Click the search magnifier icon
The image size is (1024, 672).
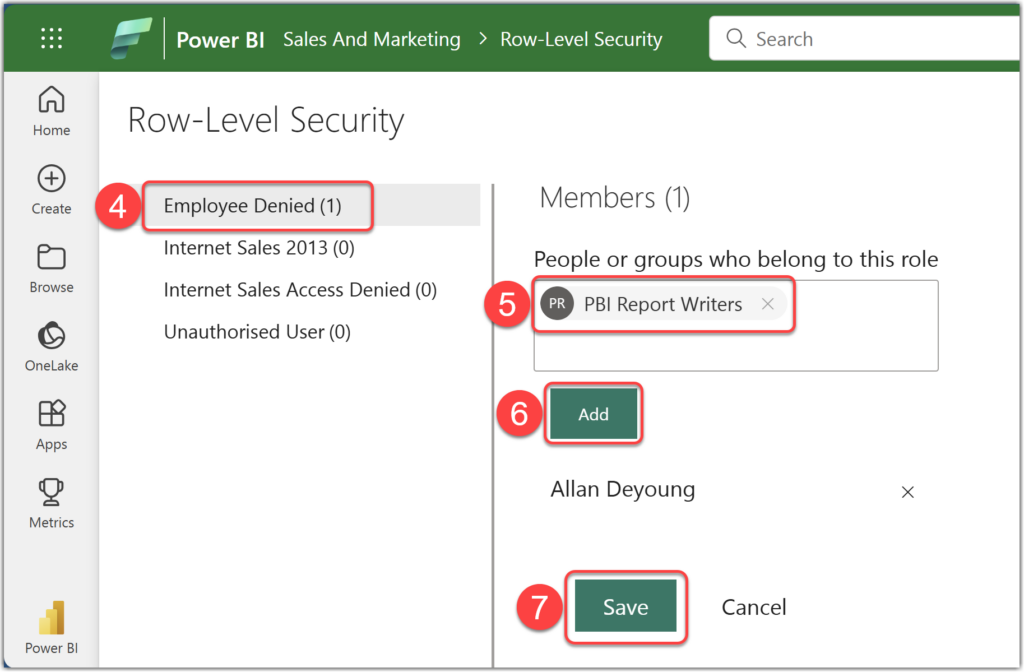click(735, 39)
